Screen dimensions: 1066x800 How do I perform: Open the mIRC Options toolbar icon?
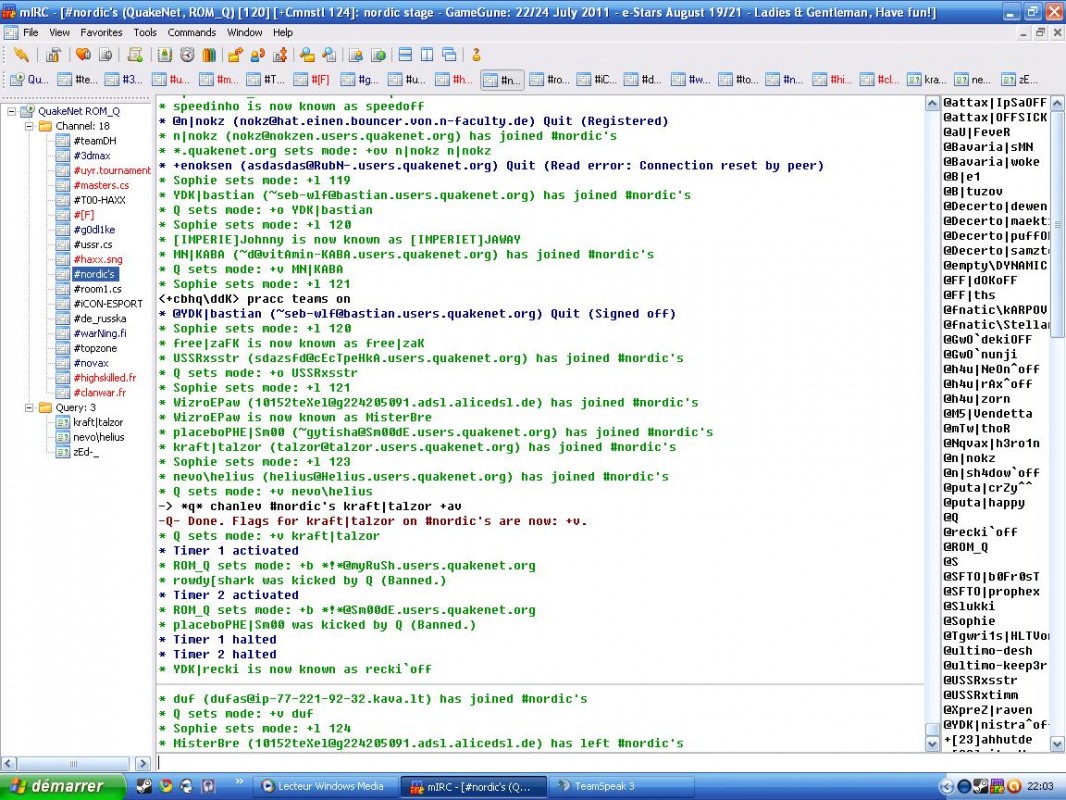(53, 55)
